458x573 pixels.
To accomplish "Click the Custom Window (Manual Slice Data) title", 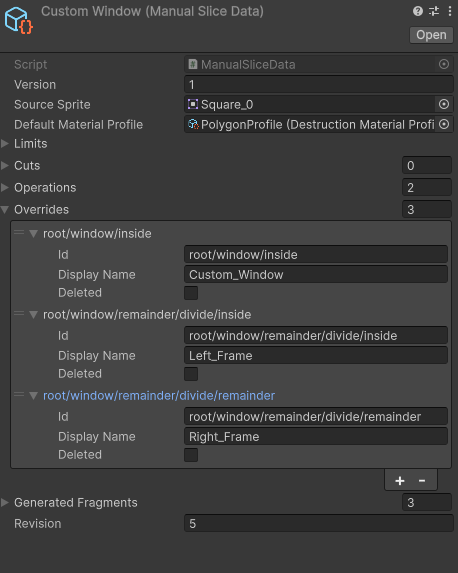I will [152, 11].
